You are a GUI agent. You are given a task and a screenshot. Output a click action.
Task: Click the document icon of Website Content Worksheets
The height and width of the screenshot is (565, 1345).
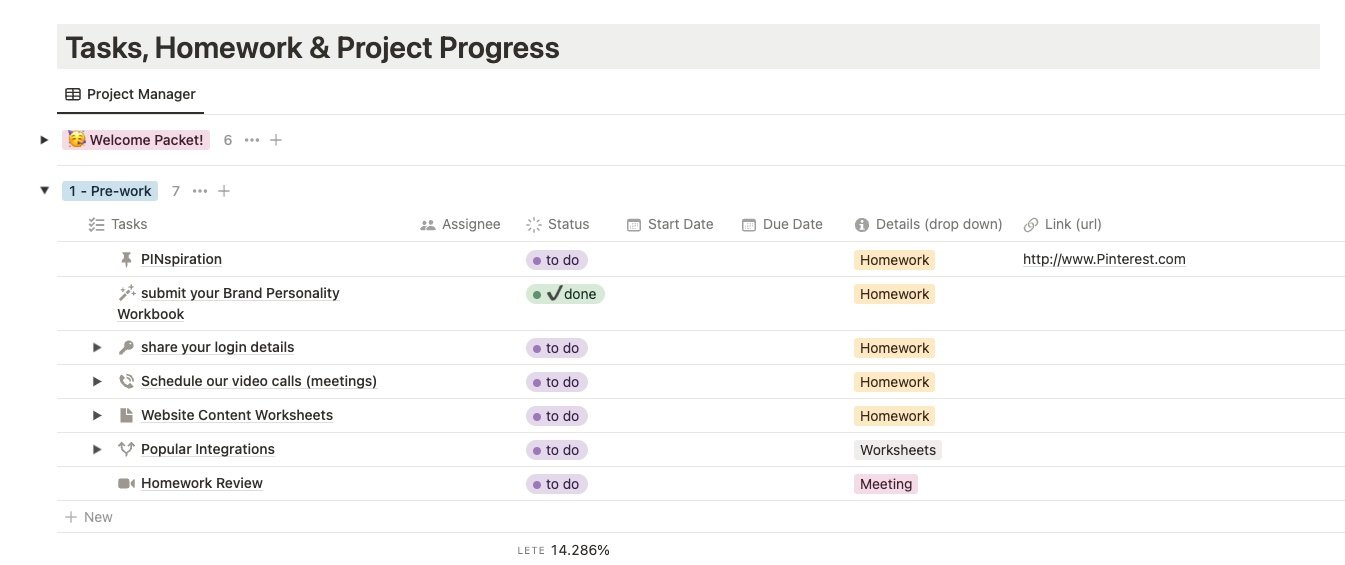click(126, 415)
